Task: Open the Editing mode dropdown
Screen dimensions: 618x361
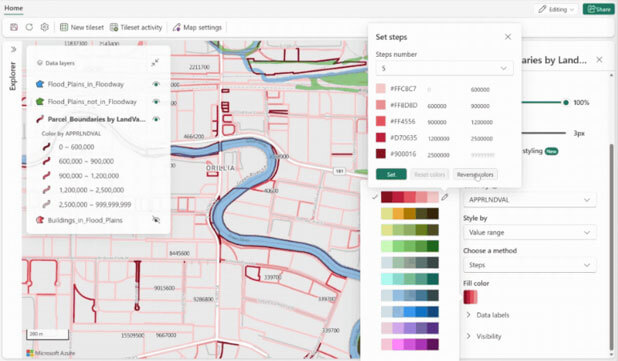Action: click(556, 9)
